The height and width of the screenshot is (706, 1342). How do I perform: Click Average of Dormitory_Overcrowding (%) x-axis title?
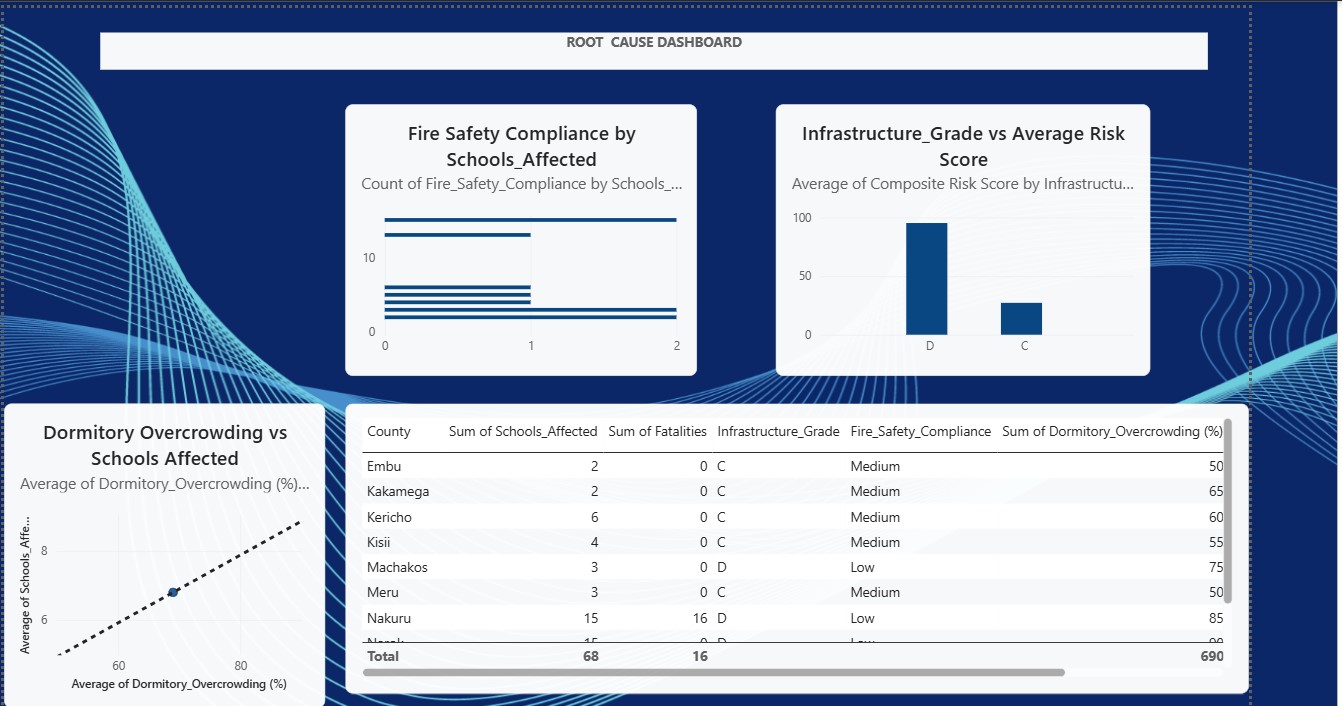click(179, 684)
